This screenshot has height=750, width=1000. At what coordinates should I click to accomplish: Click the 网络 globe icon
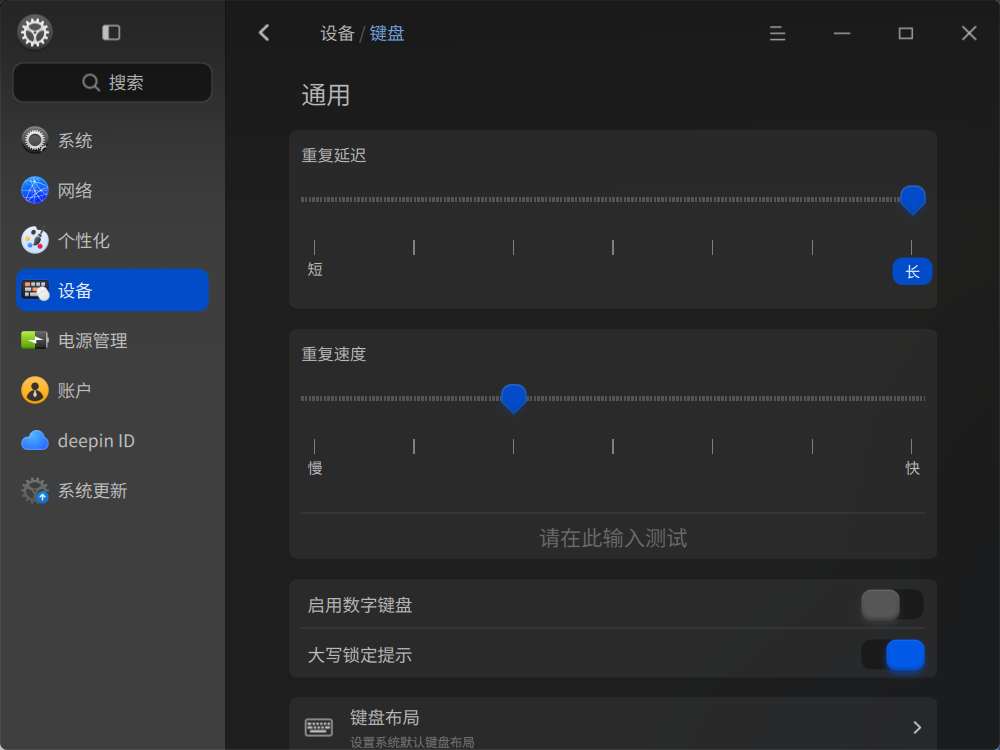click(34, 190)
